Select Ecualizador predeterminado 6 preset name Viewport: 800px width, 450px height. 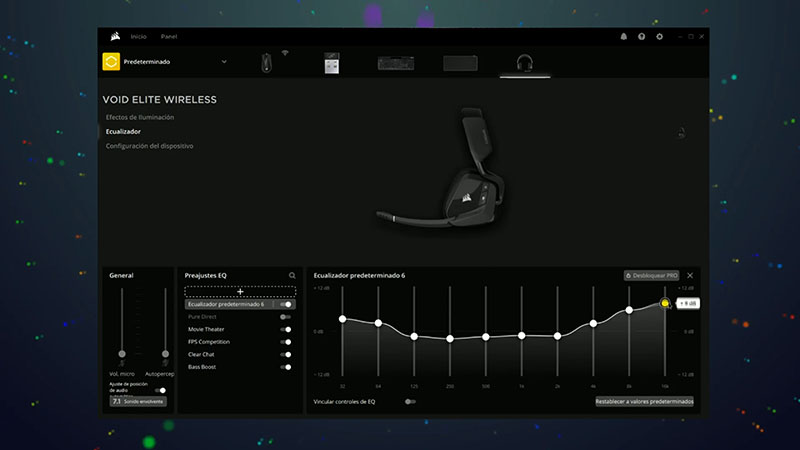(x=226, y=305)
